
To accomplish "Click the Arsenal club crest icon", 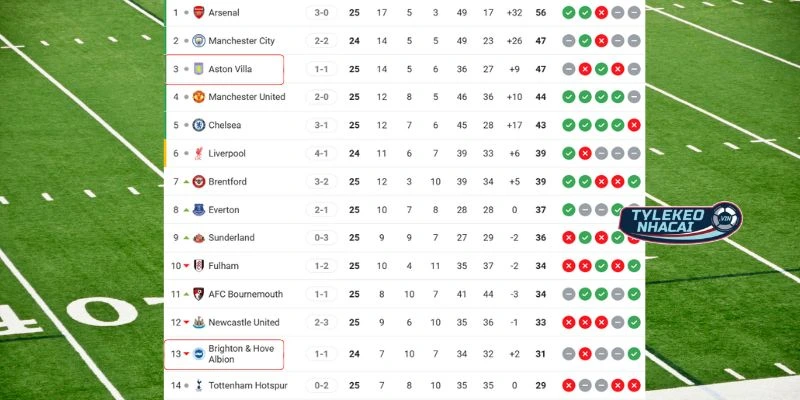I will click(x=198, y=13).
